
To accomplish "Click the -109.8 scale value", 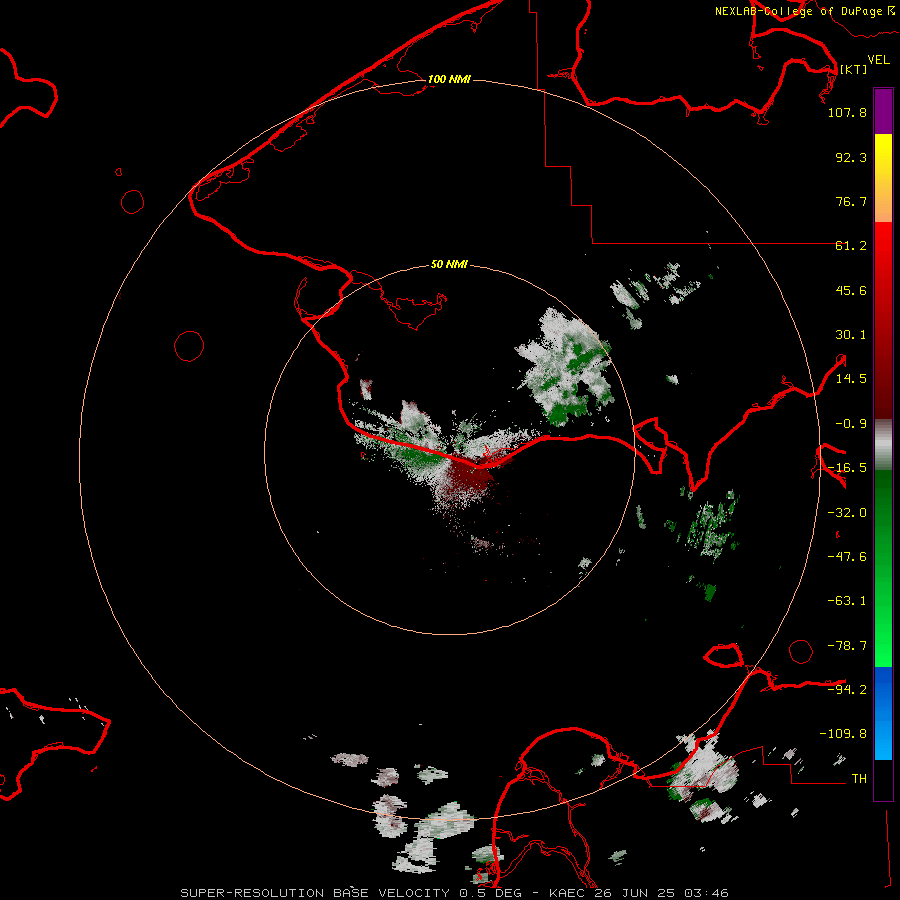I will [x=843, y=734].
